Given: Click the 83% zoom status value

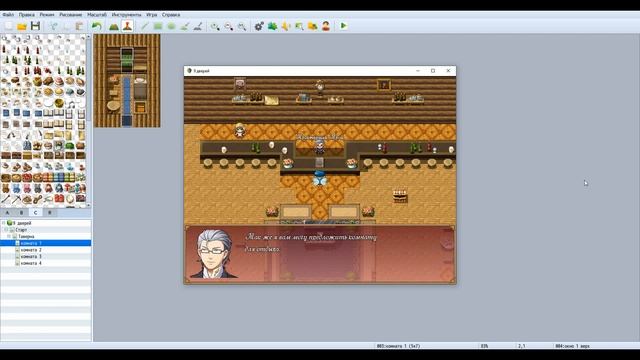Looking at the screenshot, I should (484, 346).
